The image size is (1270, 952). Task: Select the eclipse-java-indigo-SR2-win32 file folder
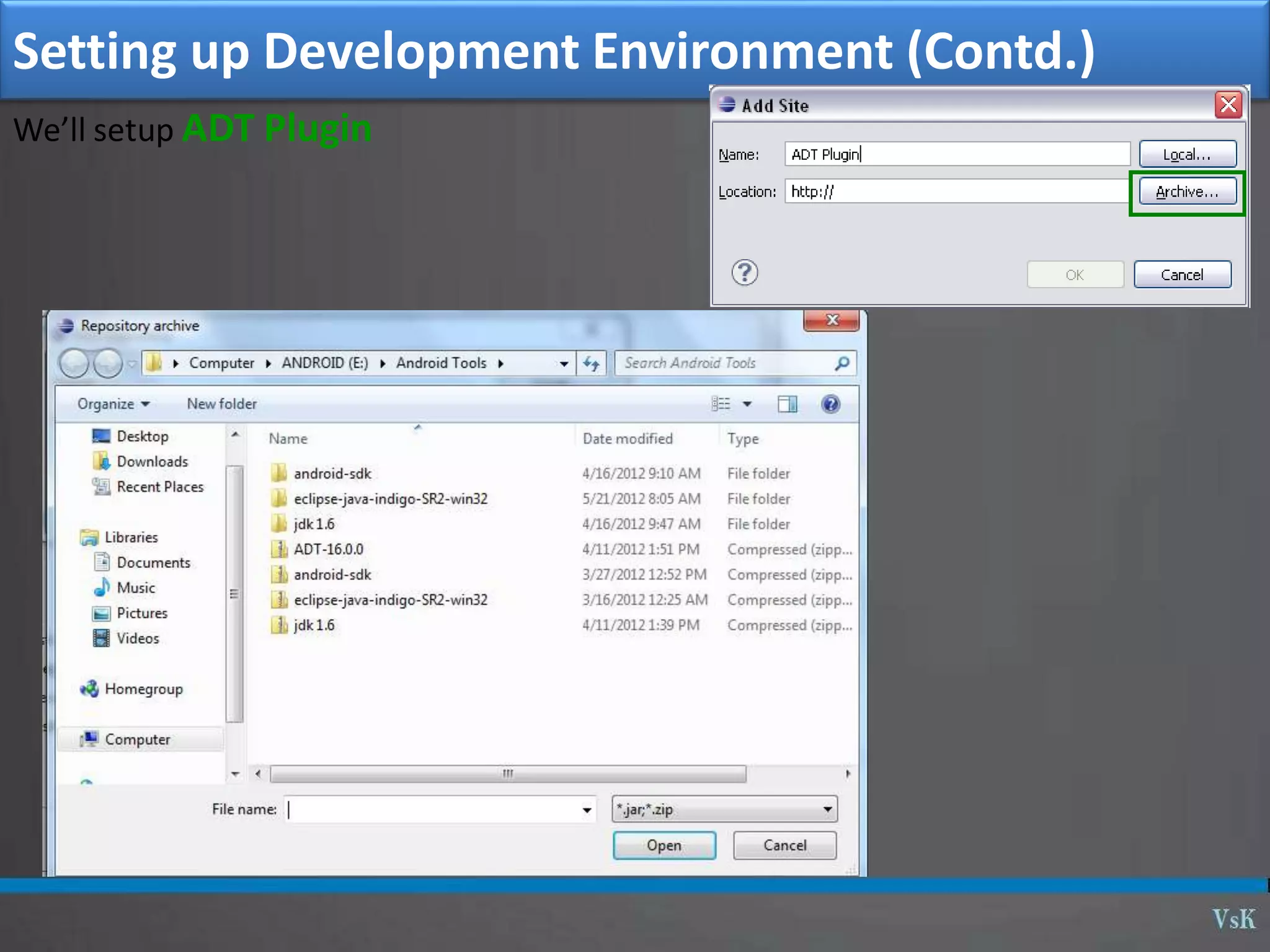(x=390, y=499)
